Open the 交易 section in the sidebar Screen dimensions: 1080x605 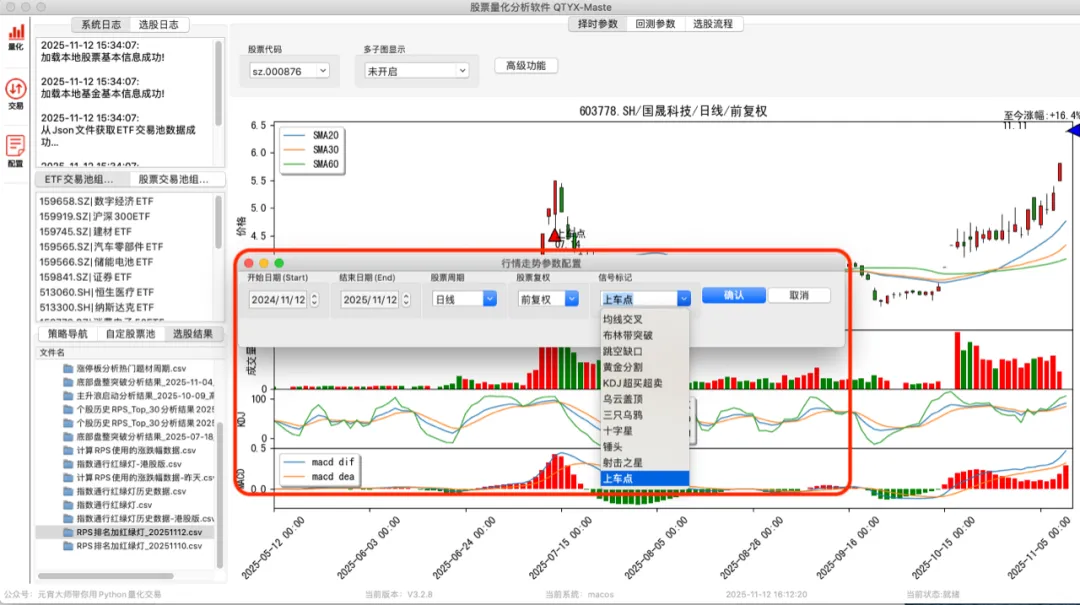coord(16,94)
